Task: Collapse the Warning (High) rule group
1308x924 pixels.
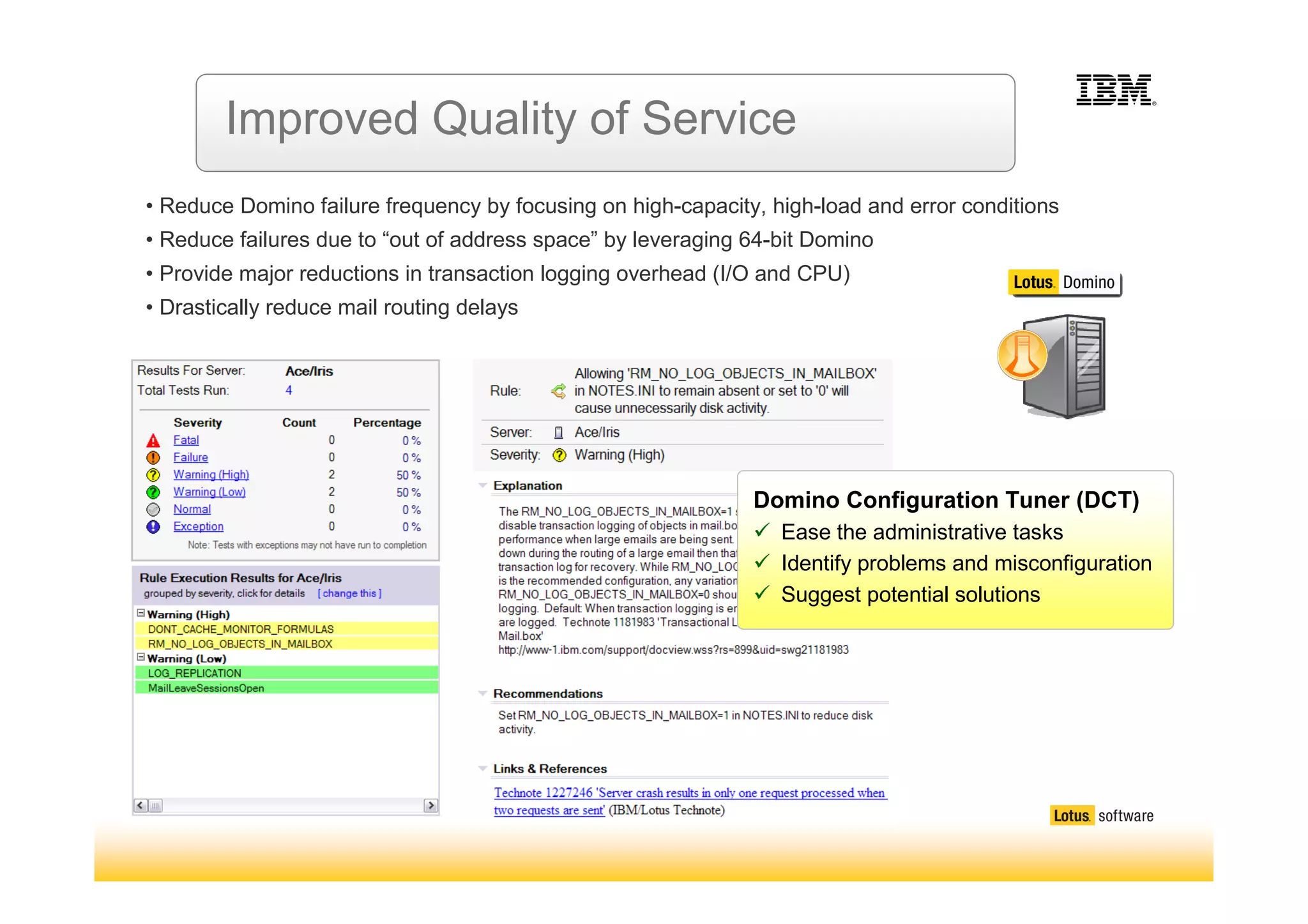Action: [x=141, y=613]
